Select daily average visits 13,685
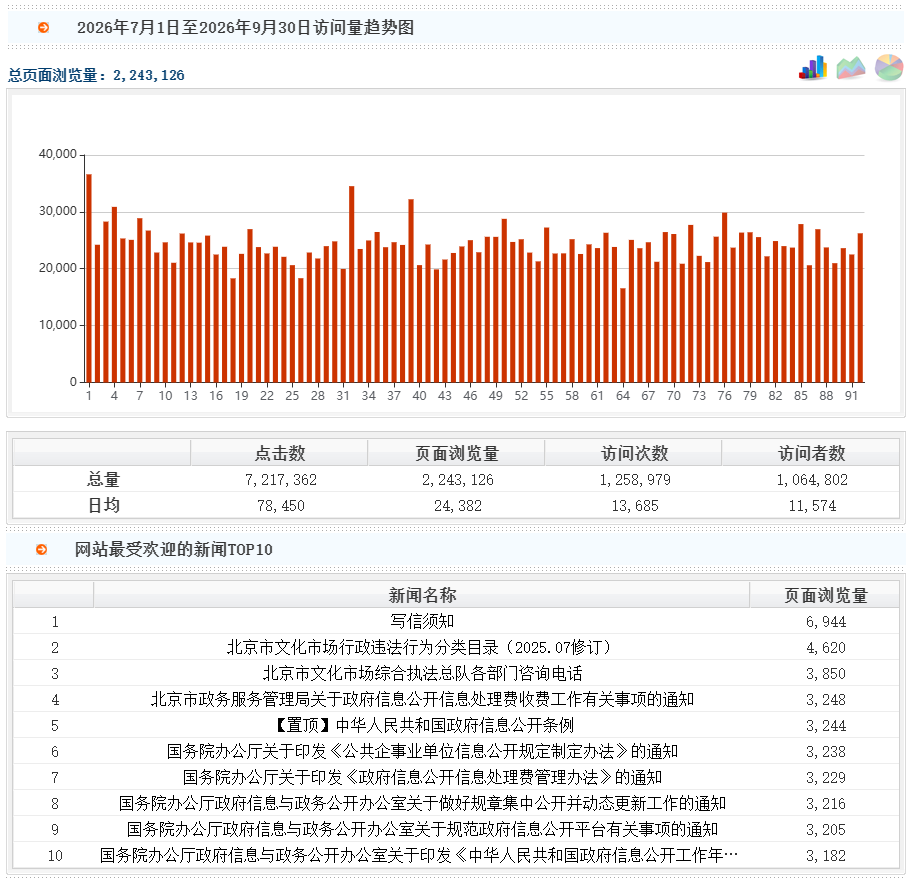This screenshot has width=911, height=880. tap(635, 506)
